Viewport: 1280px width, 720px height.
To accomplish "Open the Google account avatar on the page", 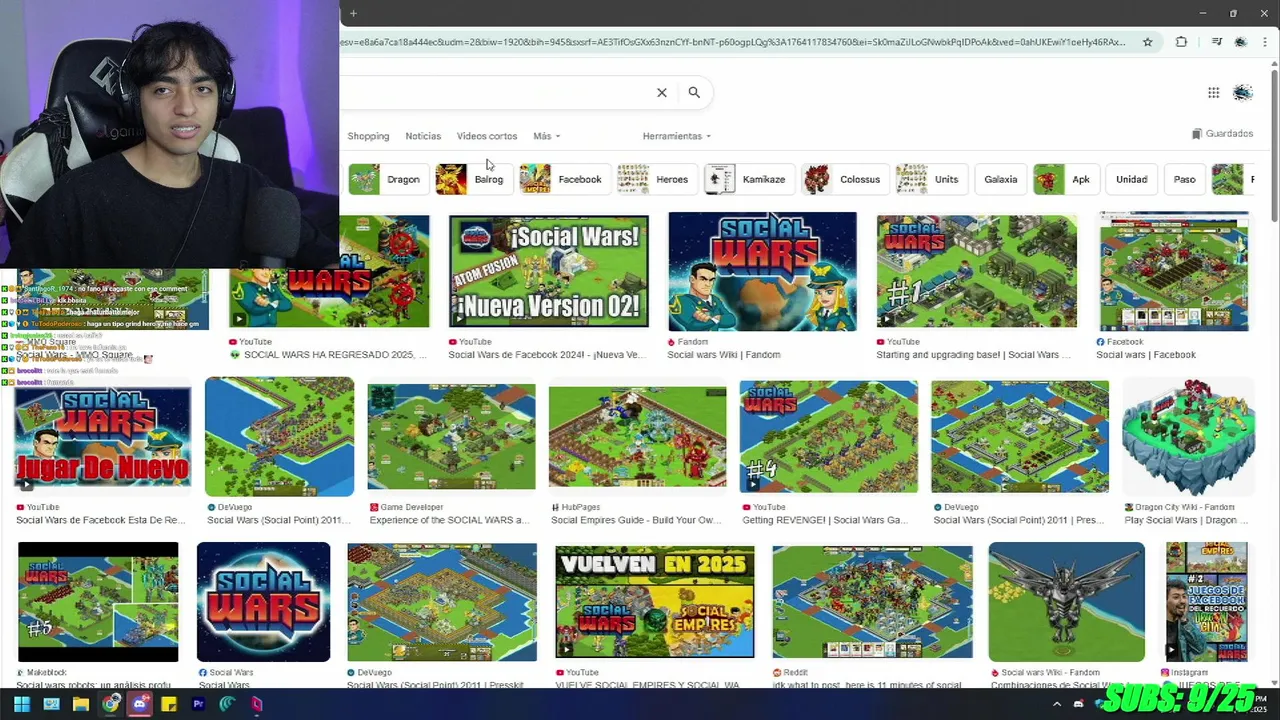I will [1243, 93].
